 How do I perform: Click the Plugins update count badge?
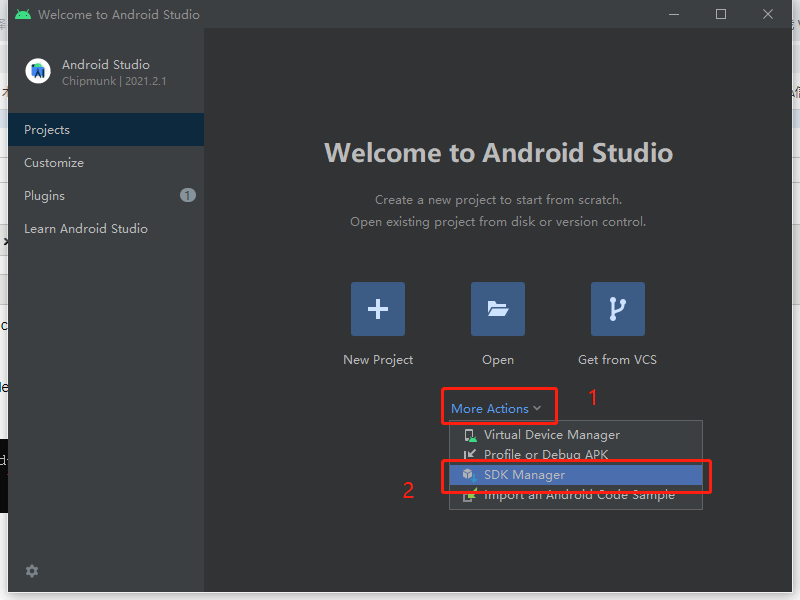point(188,195)
